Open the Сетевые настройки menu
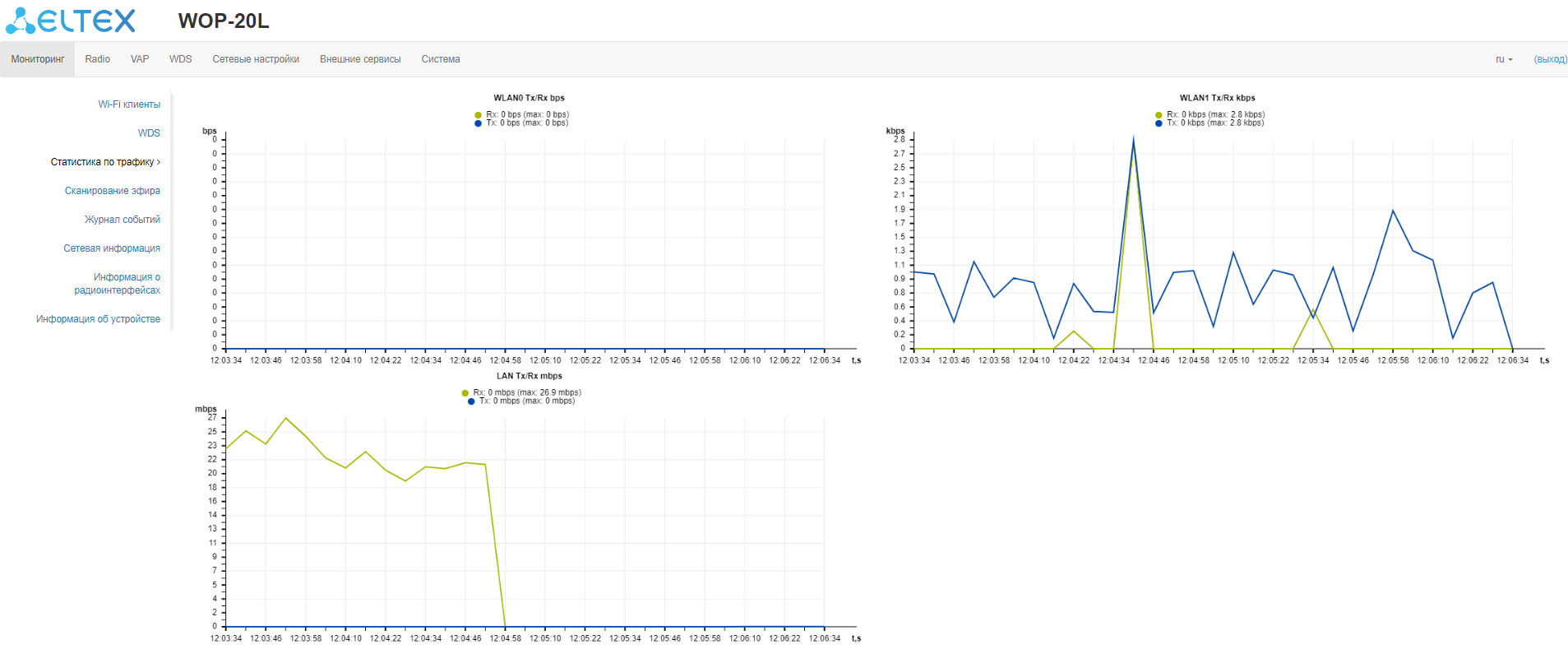 click(256, 59)
